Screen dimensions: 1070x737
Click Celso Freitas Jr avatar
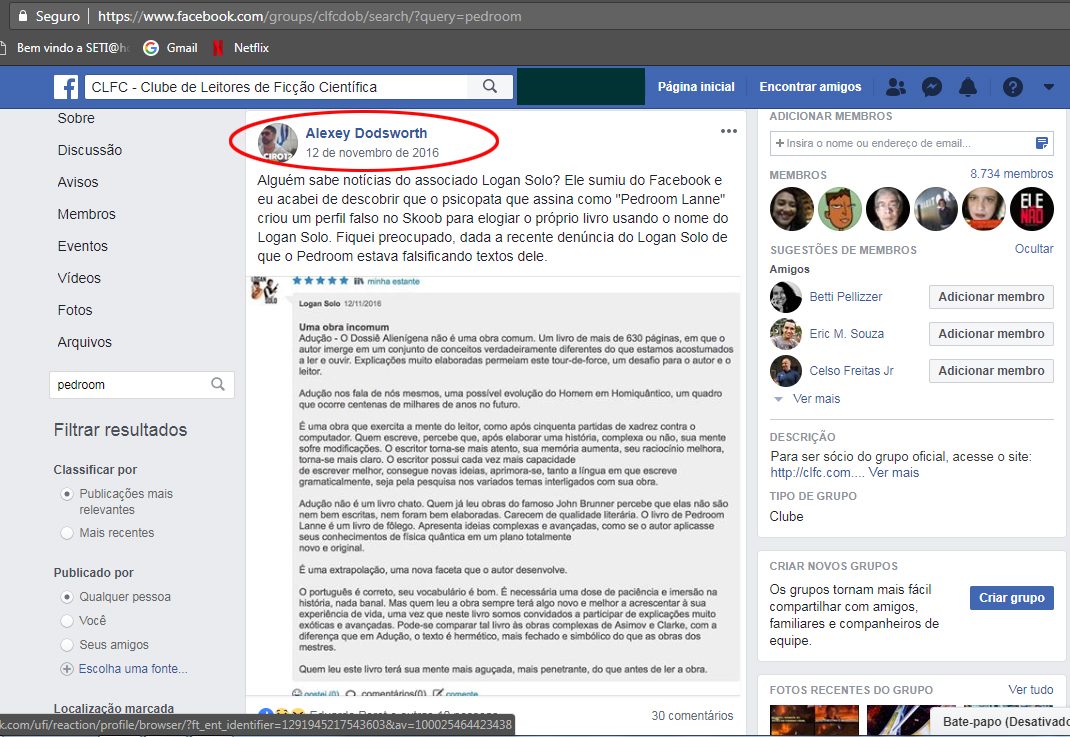click(785, 371)
